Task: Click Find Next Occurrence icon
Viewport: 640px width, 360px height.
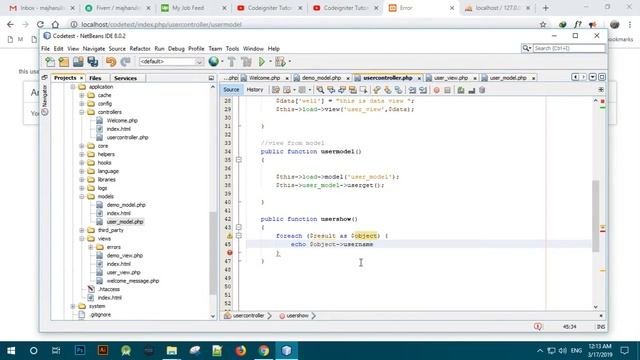Action: click(342, 90)
